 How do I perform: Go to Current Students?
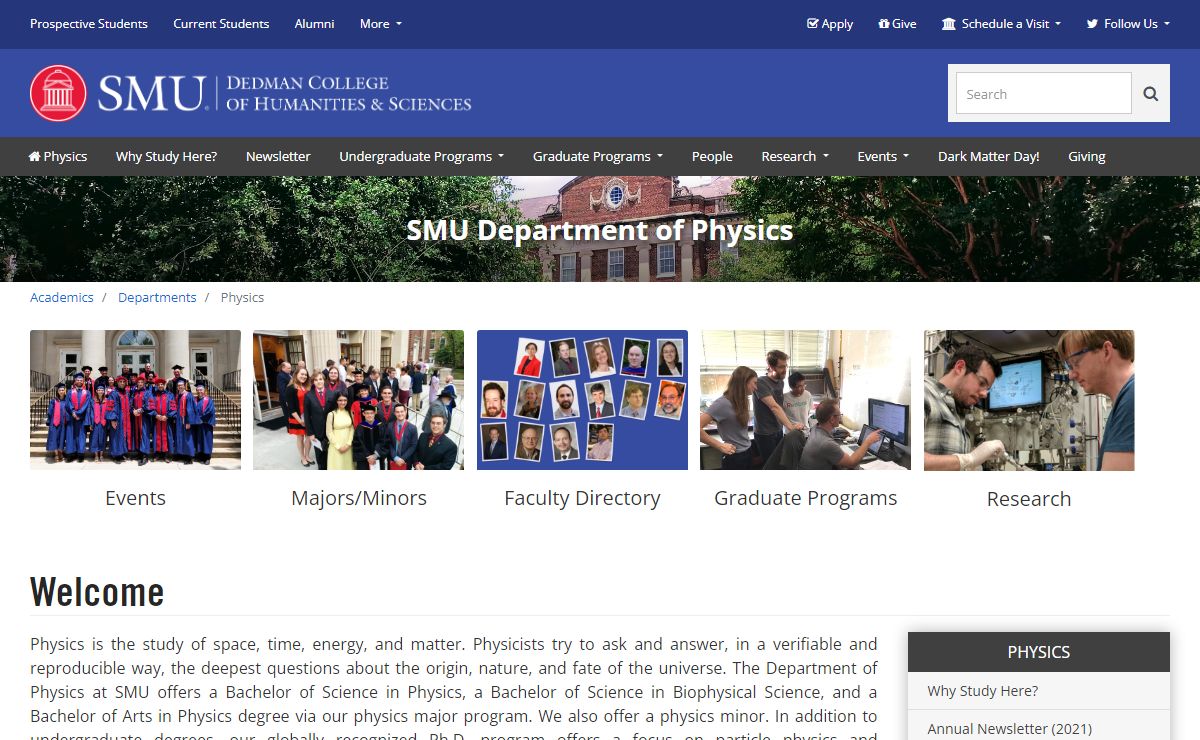click(x=221, y=24)
